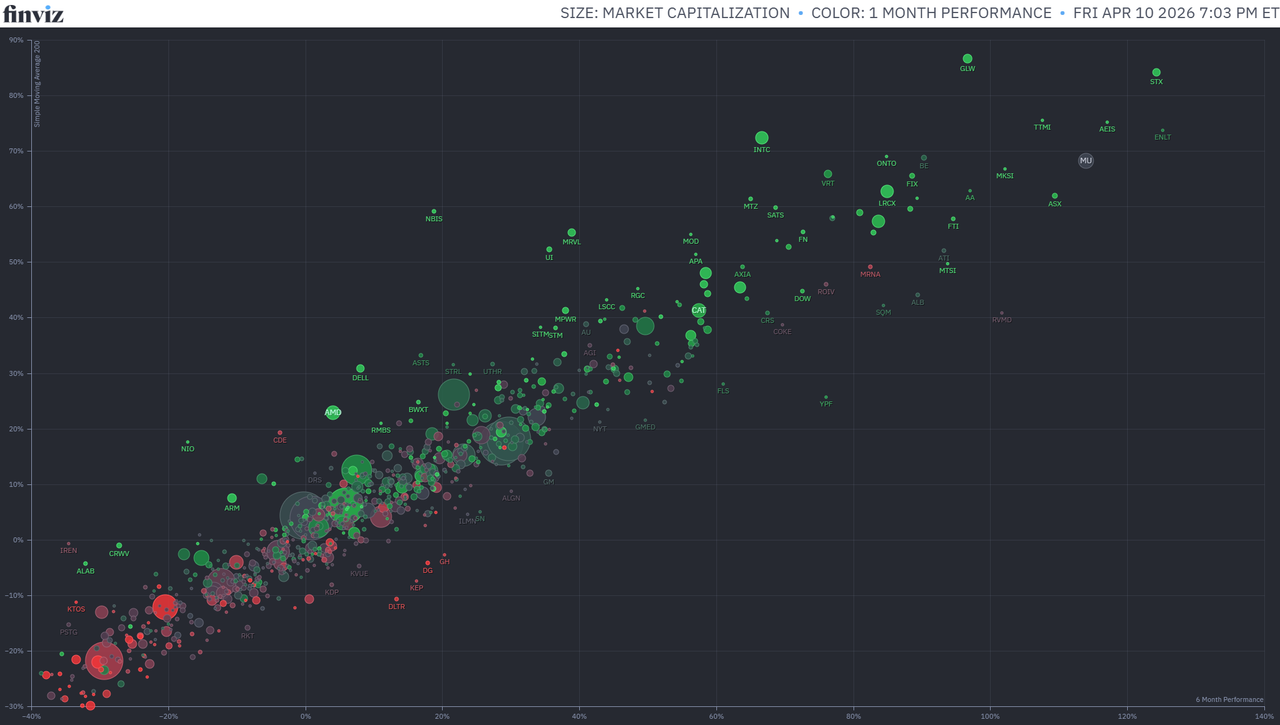The height and width of the screenshot is (725, 1280).
Task: Click the AEIS ticker label
Action: click(1107, 129)
